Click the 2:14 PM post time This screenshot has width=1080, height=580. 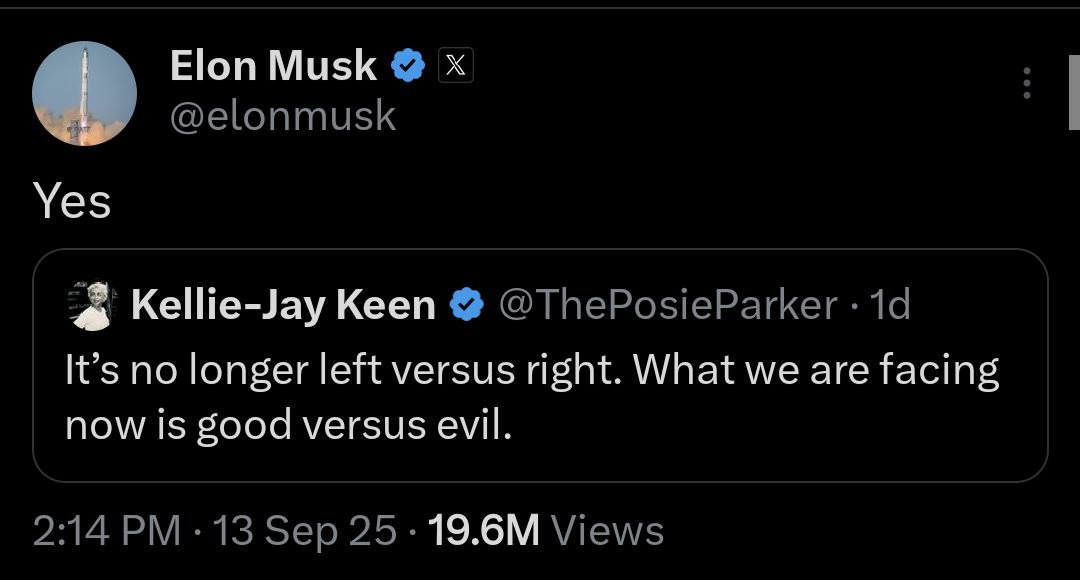tap(107, 530)
